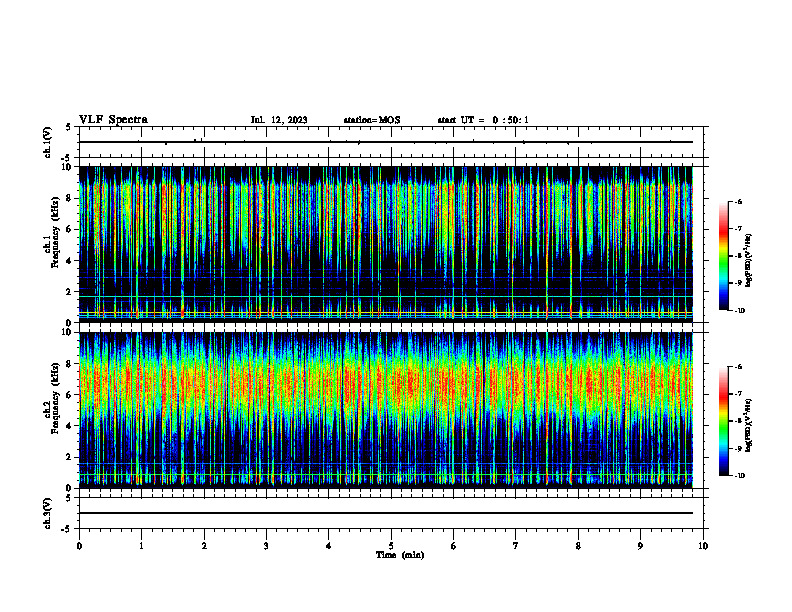Viewport: 792px width, 612px height.
Task: Click the "3" tick on the time axis
Action: pos(266,546)
